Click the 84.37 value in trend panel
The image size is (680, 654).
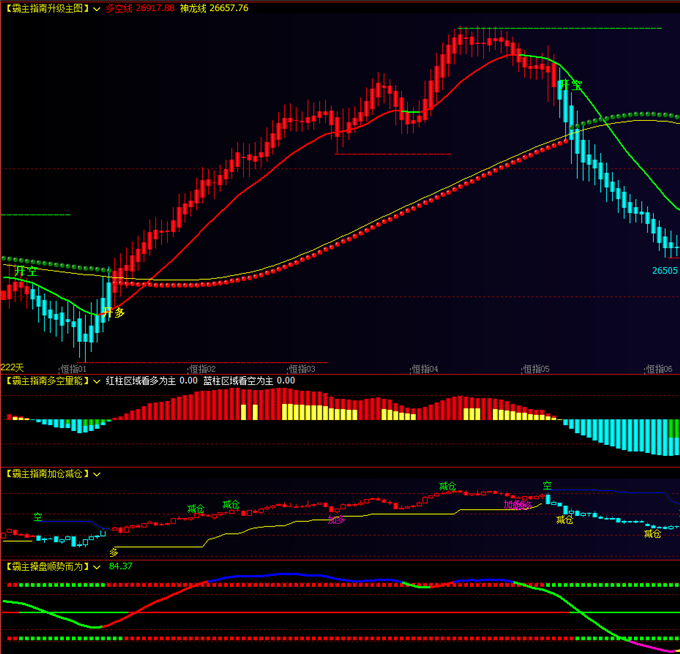pos(121,566)
